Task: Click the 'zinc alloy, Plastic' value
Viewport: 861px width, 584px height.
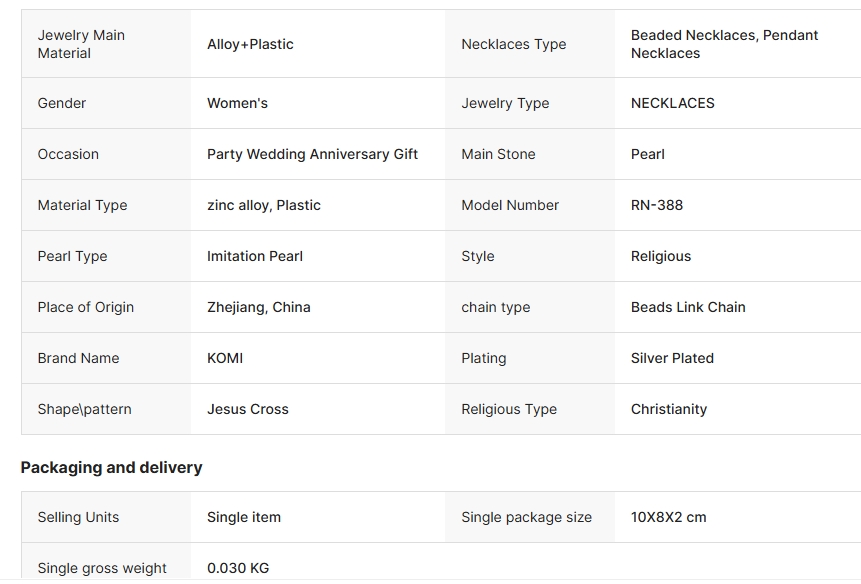Action: [264, 205]
